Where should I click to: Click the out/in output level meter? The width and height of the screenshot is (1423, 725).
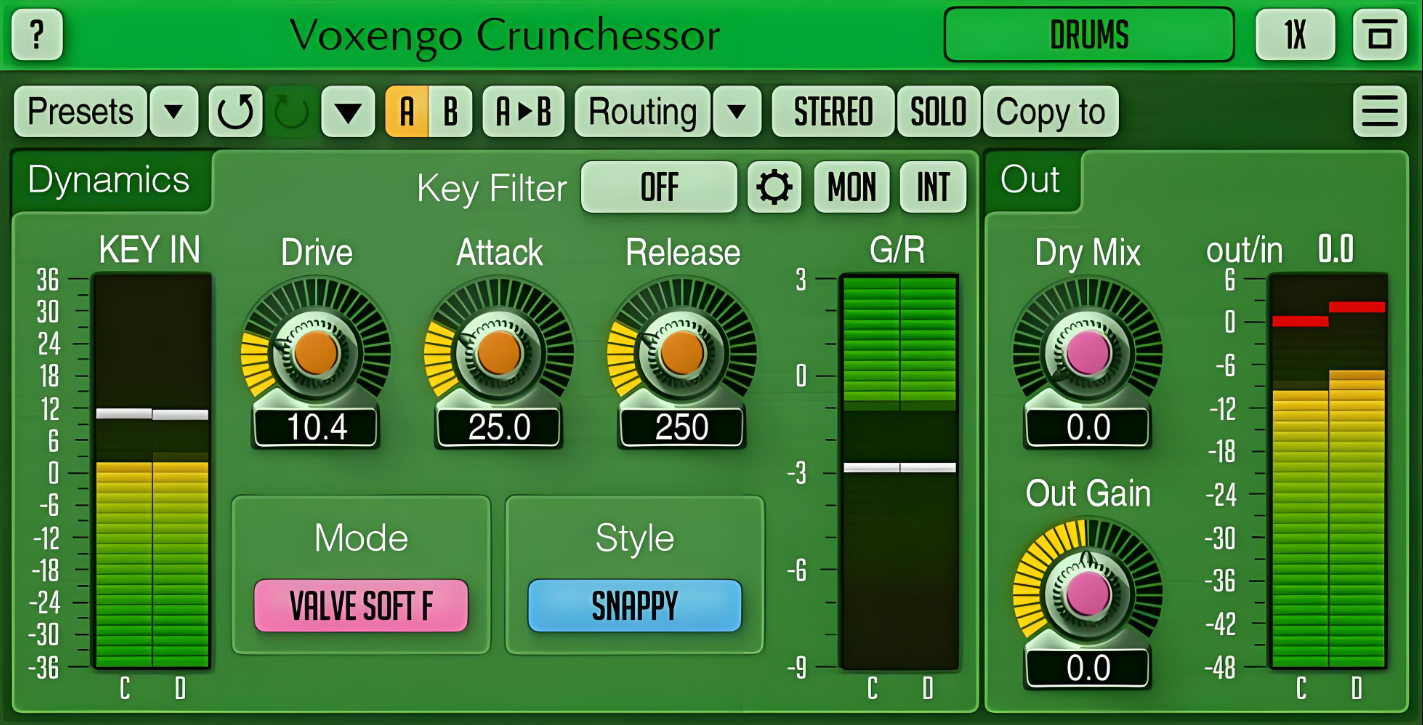(1328, 471)
